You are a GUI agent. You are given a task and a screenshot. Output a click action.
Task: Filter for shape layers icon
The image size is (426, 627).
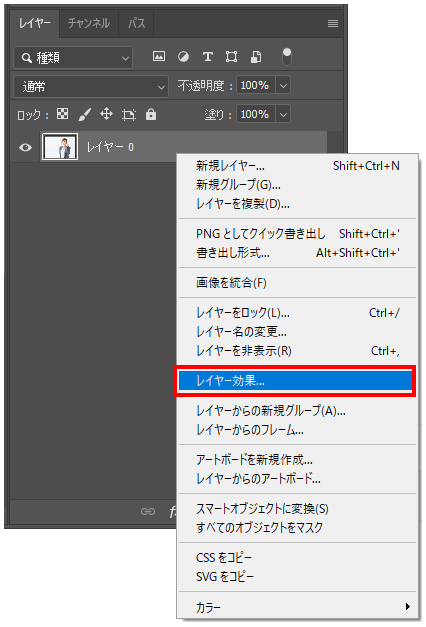point(231,57)
